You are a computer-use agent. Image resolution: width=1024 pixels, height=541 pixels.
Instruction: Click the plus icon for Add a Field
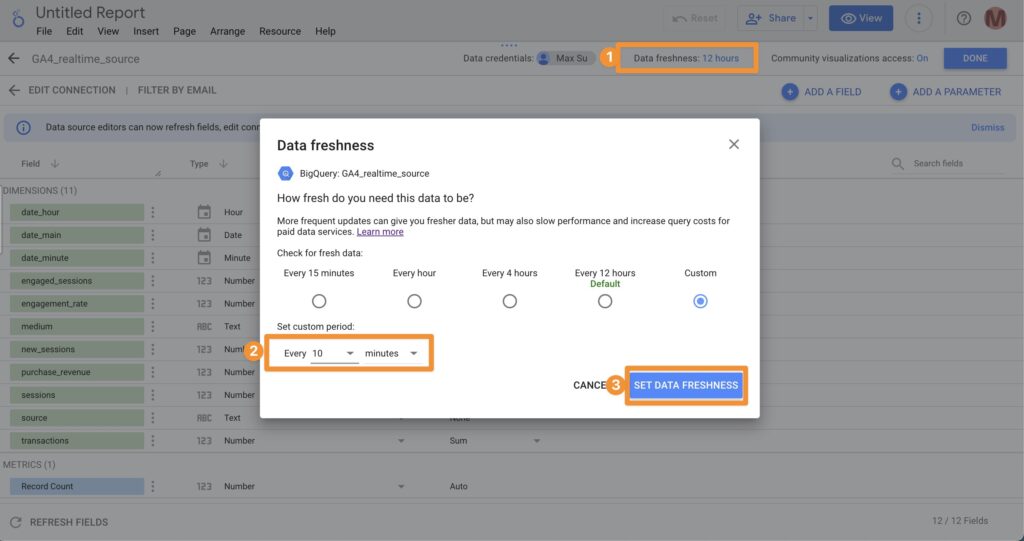pos(790,91)
